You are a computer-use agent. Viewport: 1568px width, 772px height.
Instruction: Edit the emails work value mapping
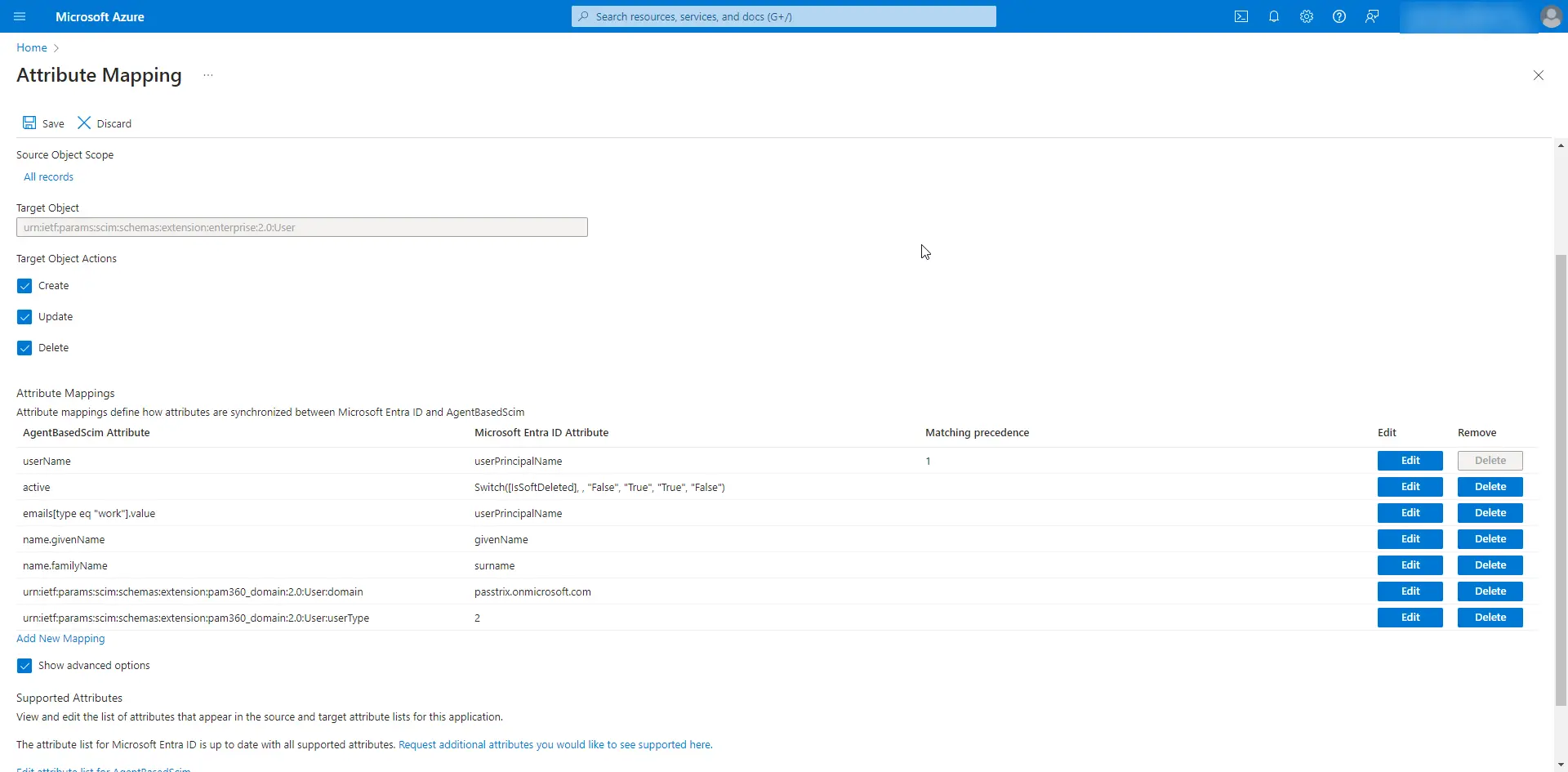tap(1410, 513)
